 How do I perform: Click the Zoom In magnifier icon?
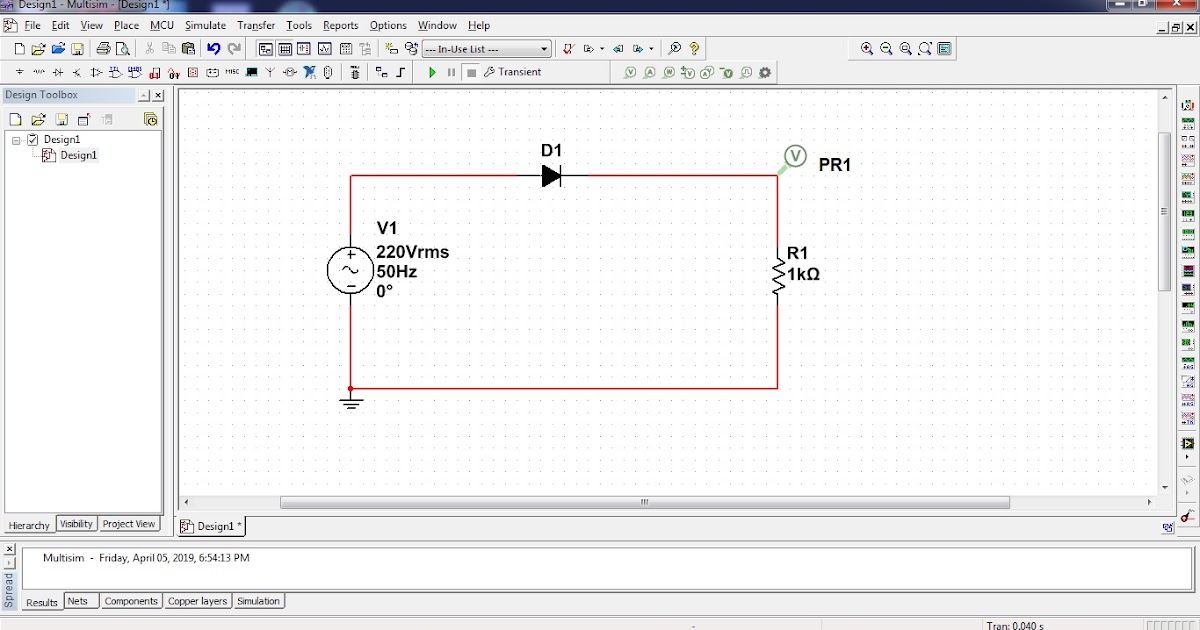pos(867,48)
